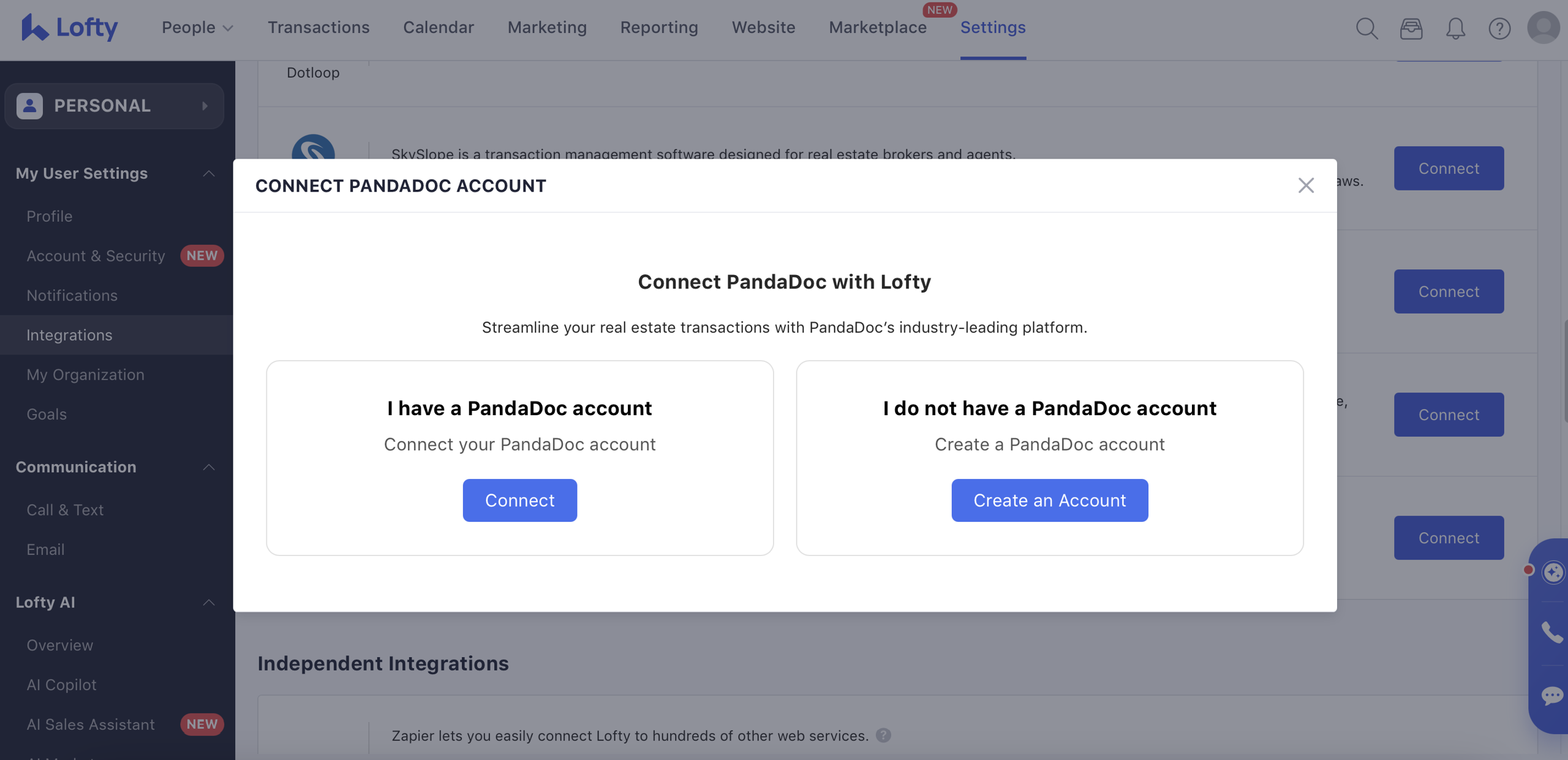
Task: Switch to the Marketplace tab
Action: point(877,27)
